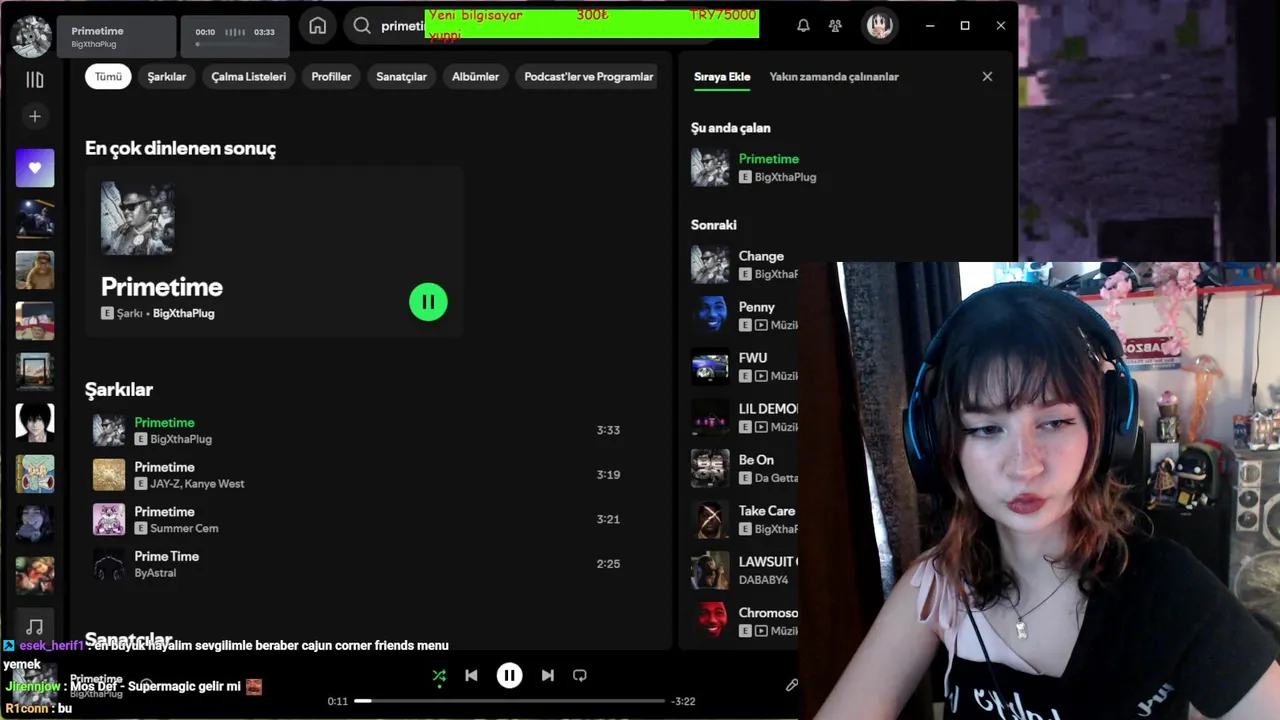Click FWU in the queue
This screenshot has height=720, width=1280.
753,358
